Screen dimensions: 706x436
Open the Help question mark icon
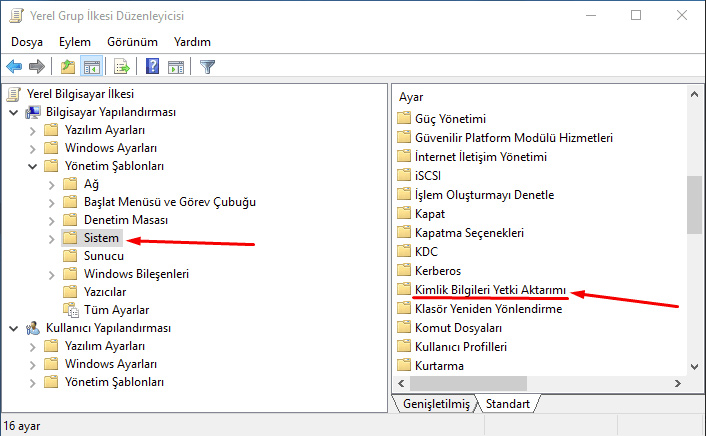153,67
